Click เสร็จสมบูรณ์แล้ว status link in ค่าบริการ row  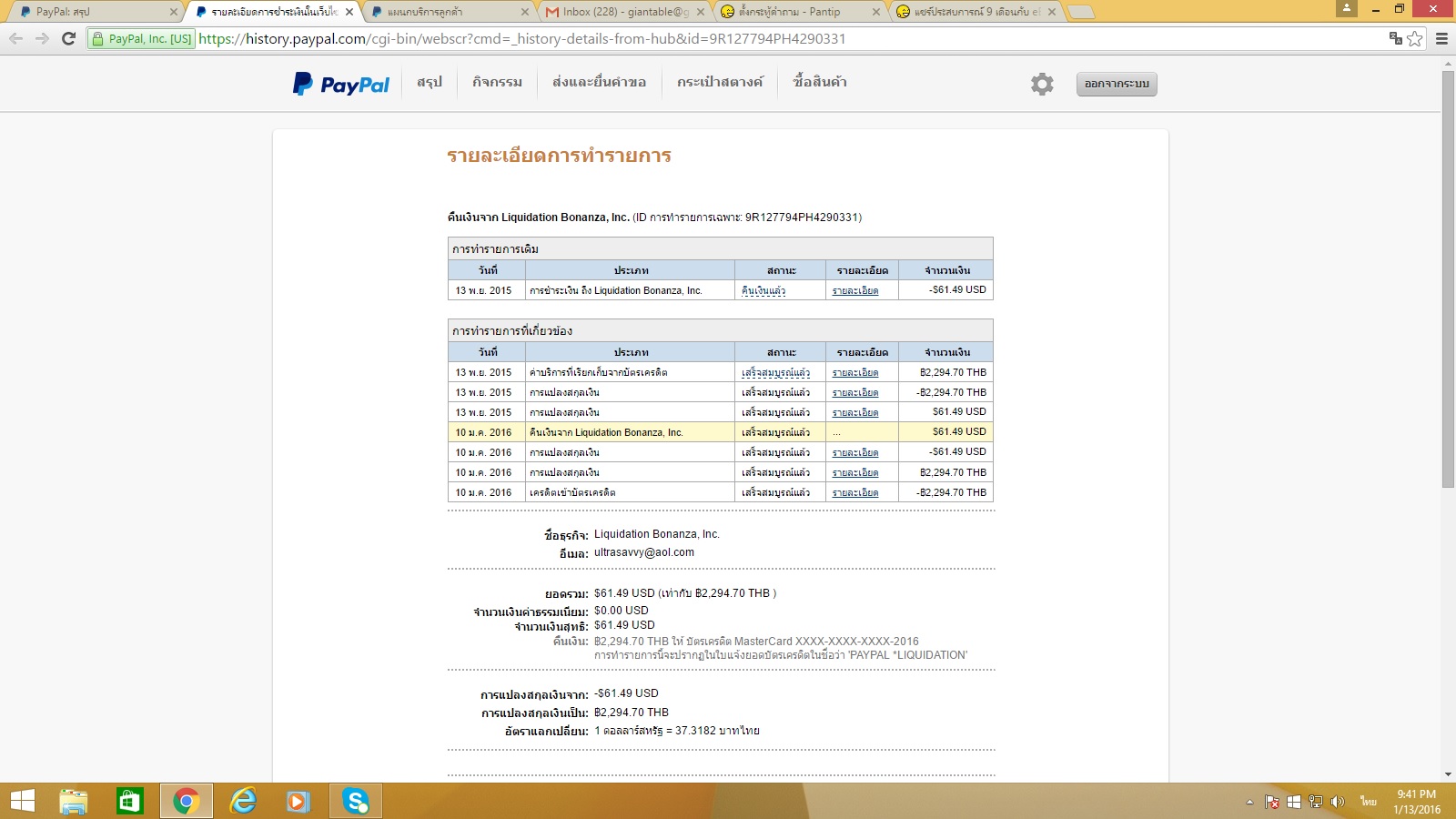(x=775, y=372)
